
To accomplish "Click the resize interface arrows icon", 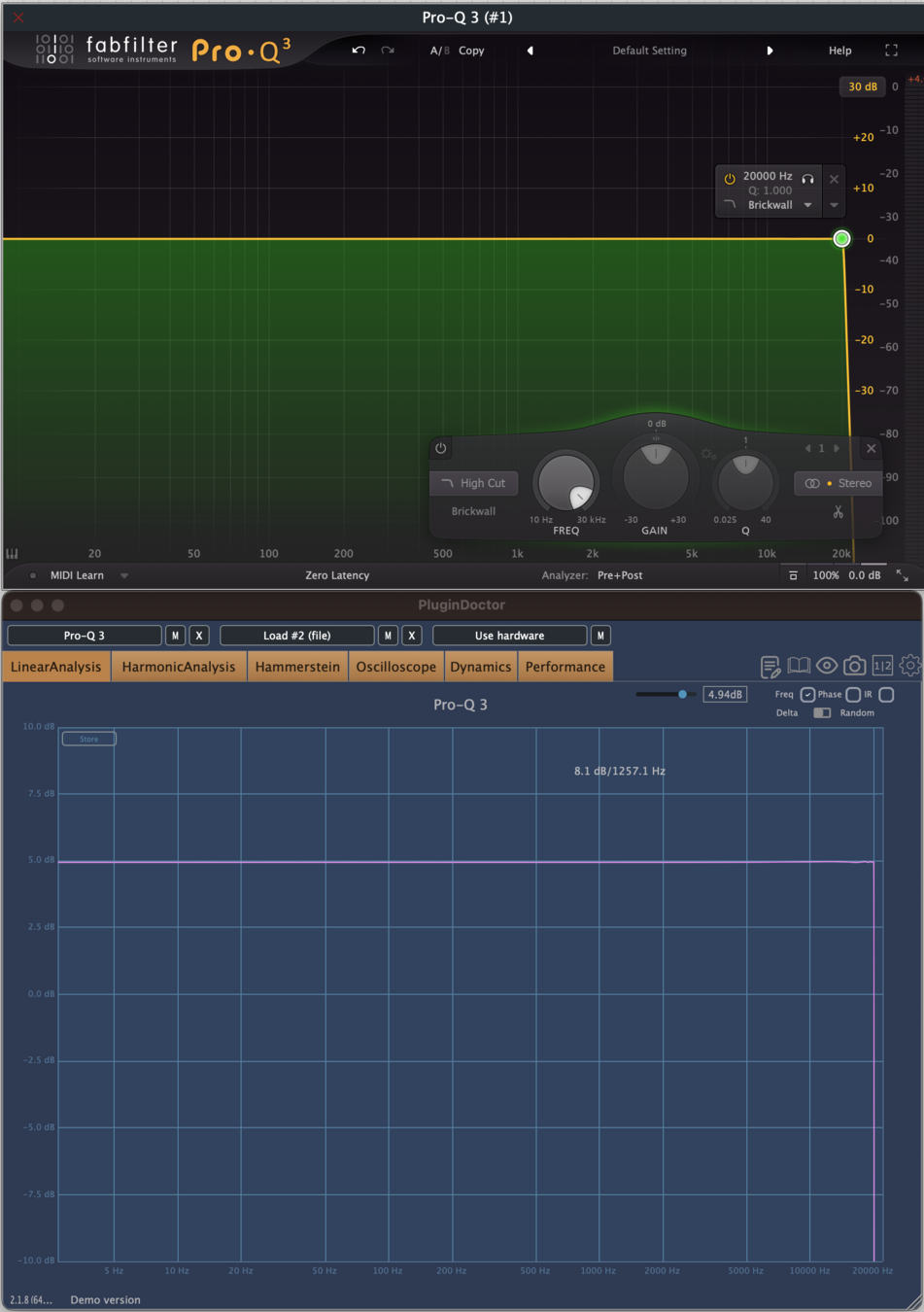I will [903, 575].
